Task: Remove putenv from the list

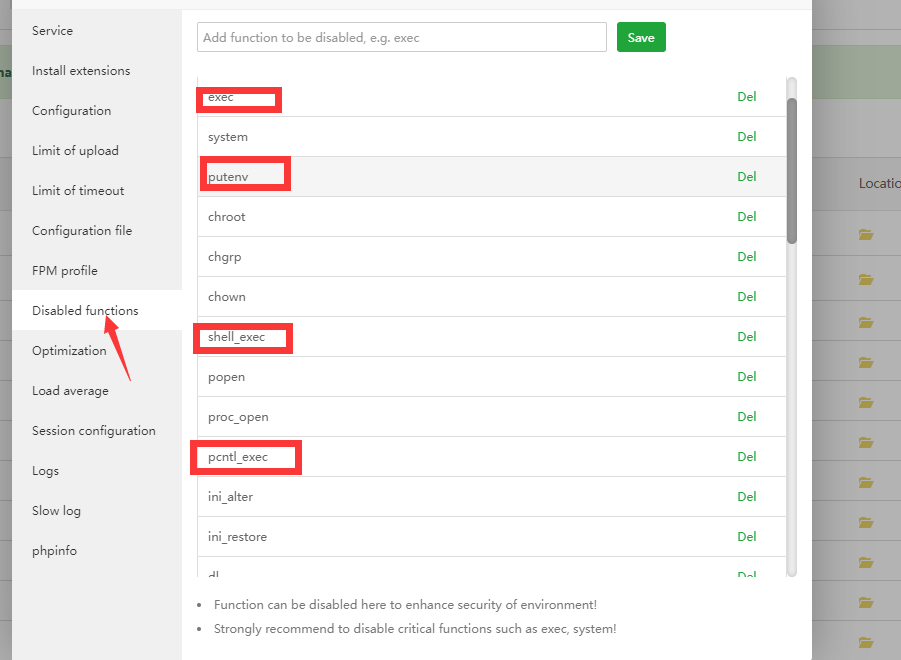Action: (746, 176)
